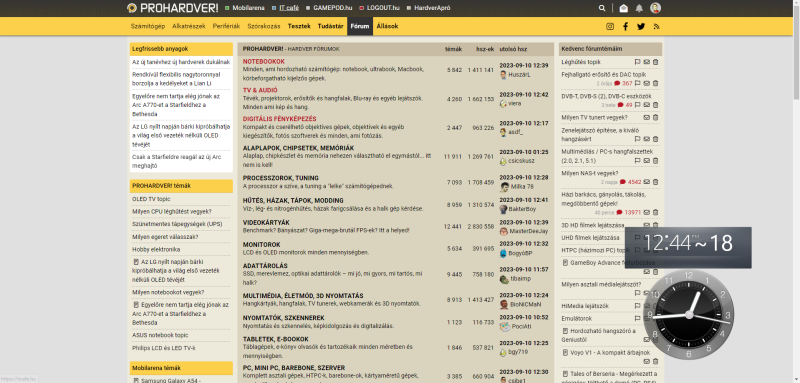Open the VIDEOKÁRTYÁK forum category
Image resolution: width=800 pixels, height=383 pixels.
[266, 222]
